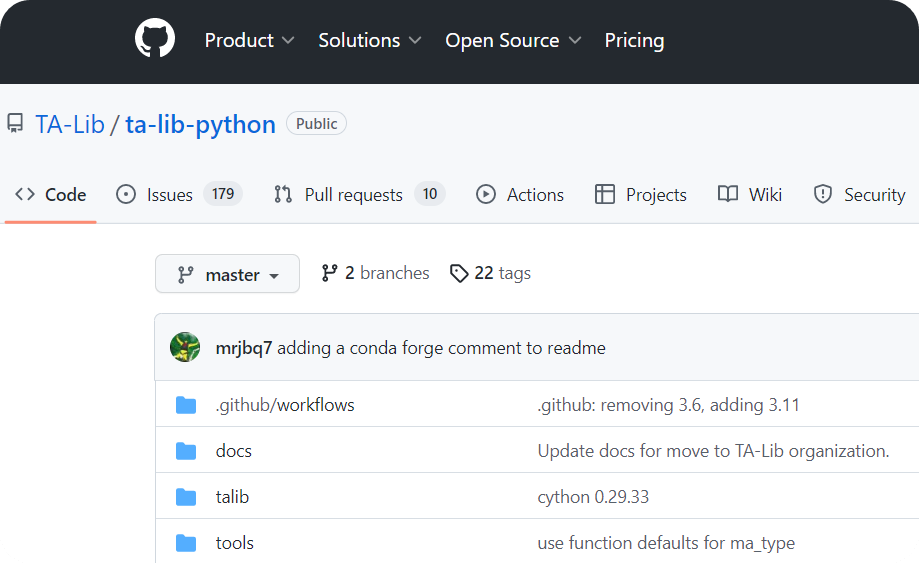Open the Wiki tab
Image resolution: width=919 pixels, height=563 pixels.
pos(750,195)
